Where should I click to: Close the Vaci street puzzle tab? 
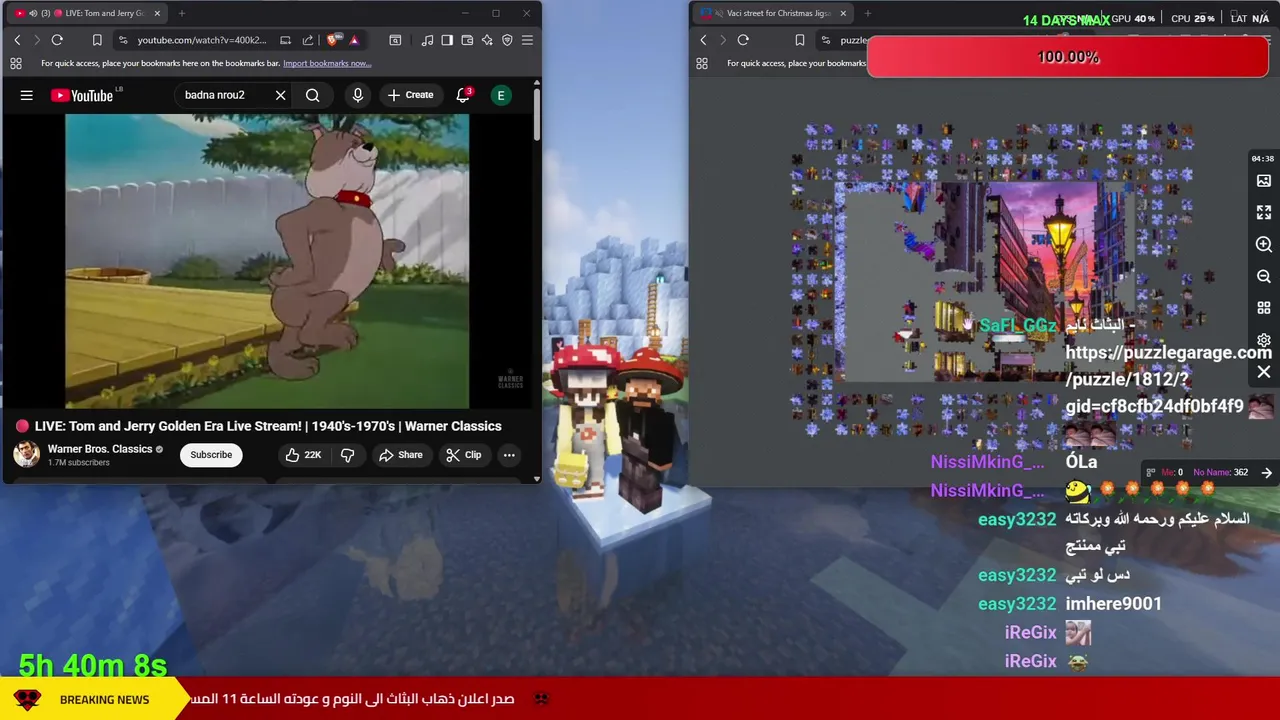[x=843, y=13]
